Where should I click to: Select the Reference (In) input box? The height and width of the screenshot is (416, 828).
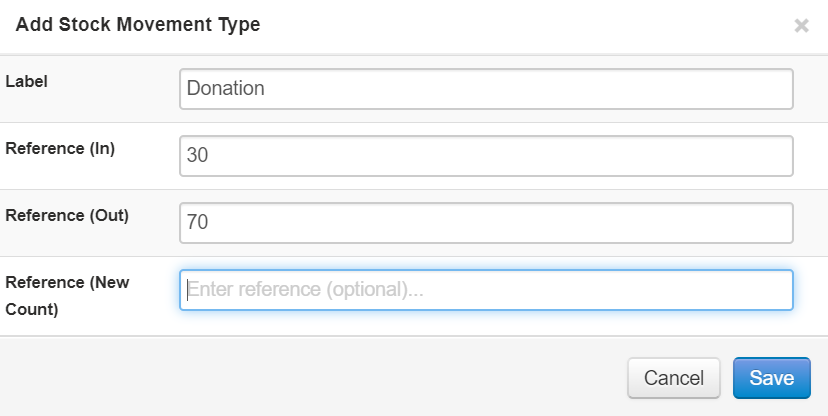point(486,156)
